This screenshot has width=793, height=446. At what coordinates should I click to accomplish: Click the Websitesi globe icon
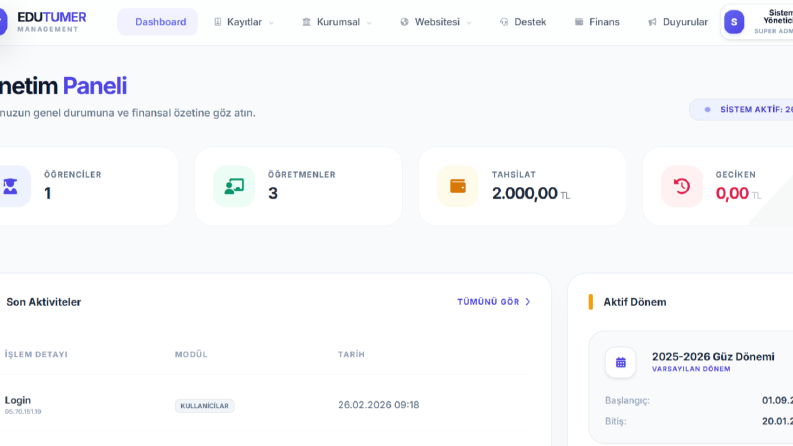[x=404, y=22]
